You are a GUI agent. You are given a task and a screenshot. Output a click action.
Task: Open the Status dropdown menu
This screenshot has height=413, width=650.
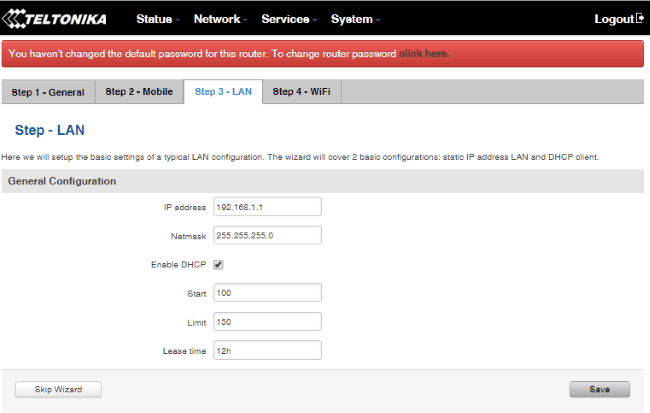click(158, 19)
